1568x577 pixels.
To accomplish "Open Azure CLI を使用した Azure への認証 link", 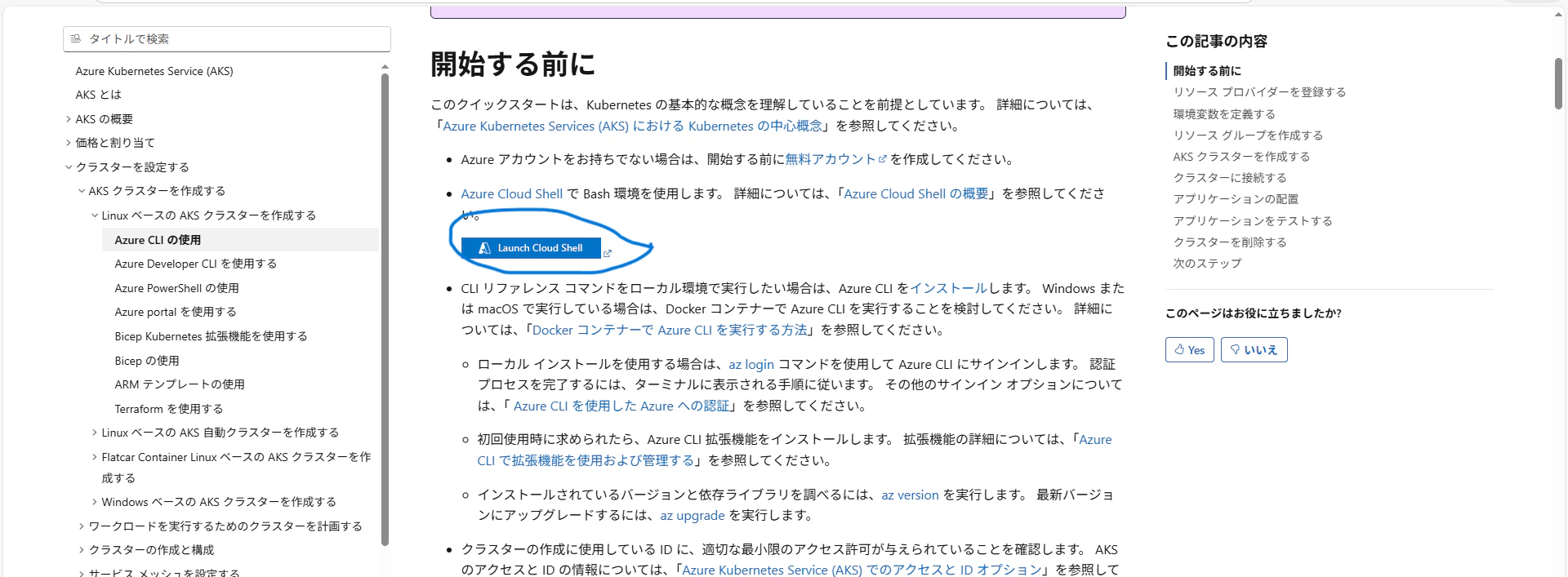I will tap(621, 406).
